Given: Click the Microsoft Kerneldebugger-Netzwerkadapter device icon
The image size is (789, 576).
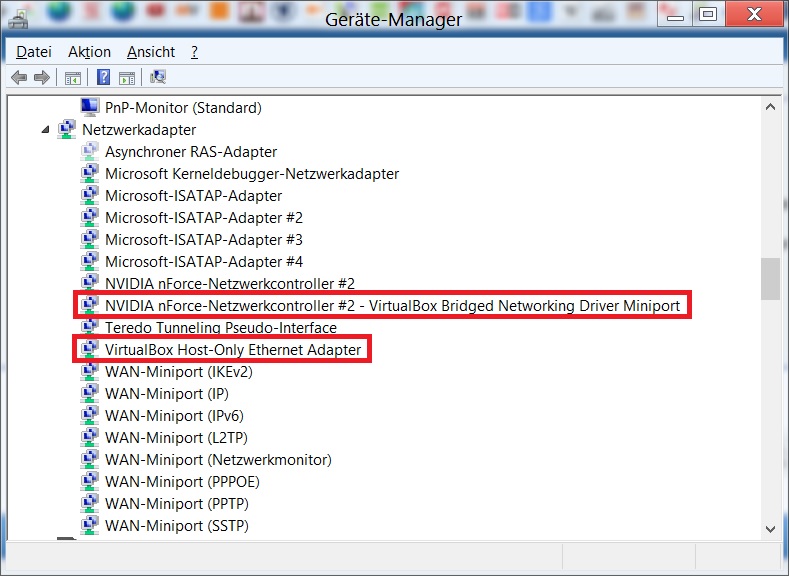Looking at the screenshot, I should [x=90, y=174].
